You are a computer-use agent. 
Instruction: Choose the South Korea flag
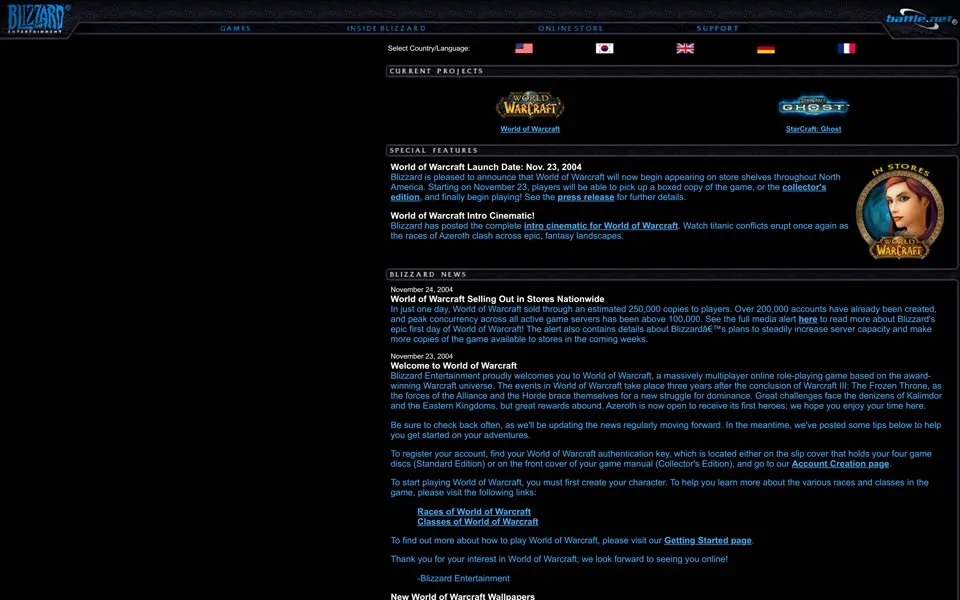[604, 48]
